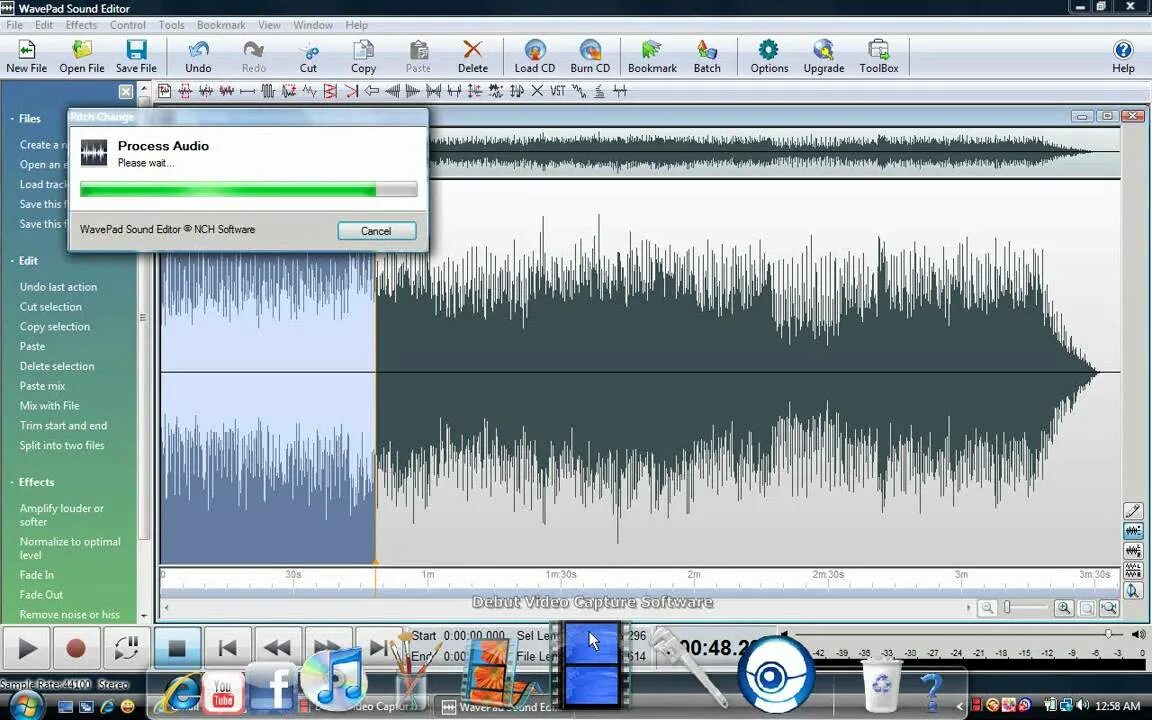Click the Fade Out link
The image size is (1152, 720).
tap(41, 594)
